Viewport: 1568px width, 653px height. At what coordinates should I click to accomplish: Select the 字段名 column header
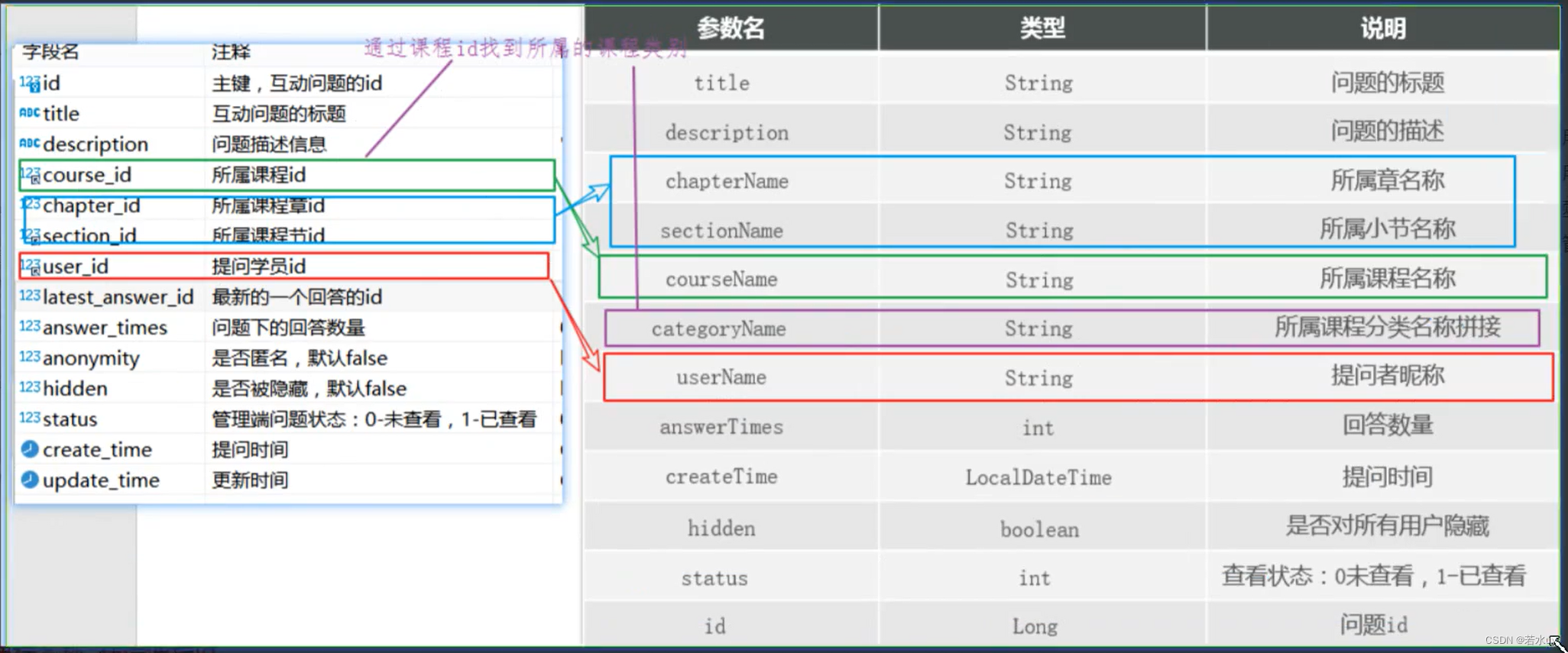pos(50,52)
